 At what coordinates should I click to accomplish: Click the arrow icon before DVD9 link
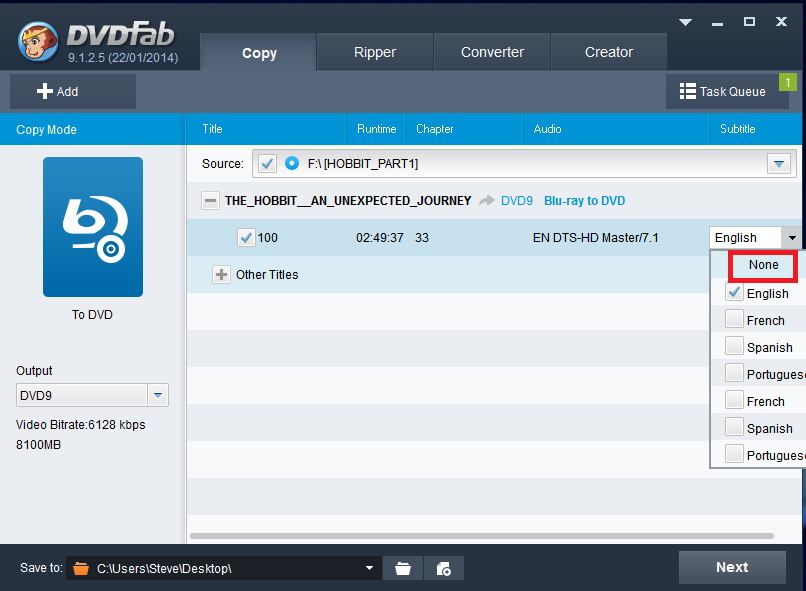pyautogui.click(x=486, y=200)
